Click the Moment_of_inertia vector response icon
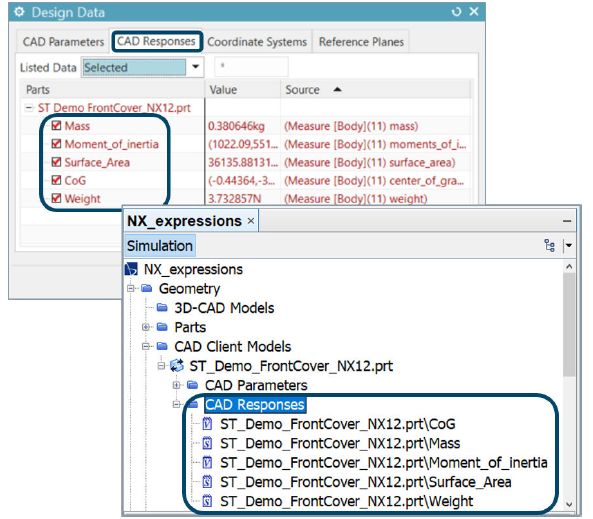Image resolution: width=593 pixels, height=519 pixels. pyautogui.click(x=207, y=462)
